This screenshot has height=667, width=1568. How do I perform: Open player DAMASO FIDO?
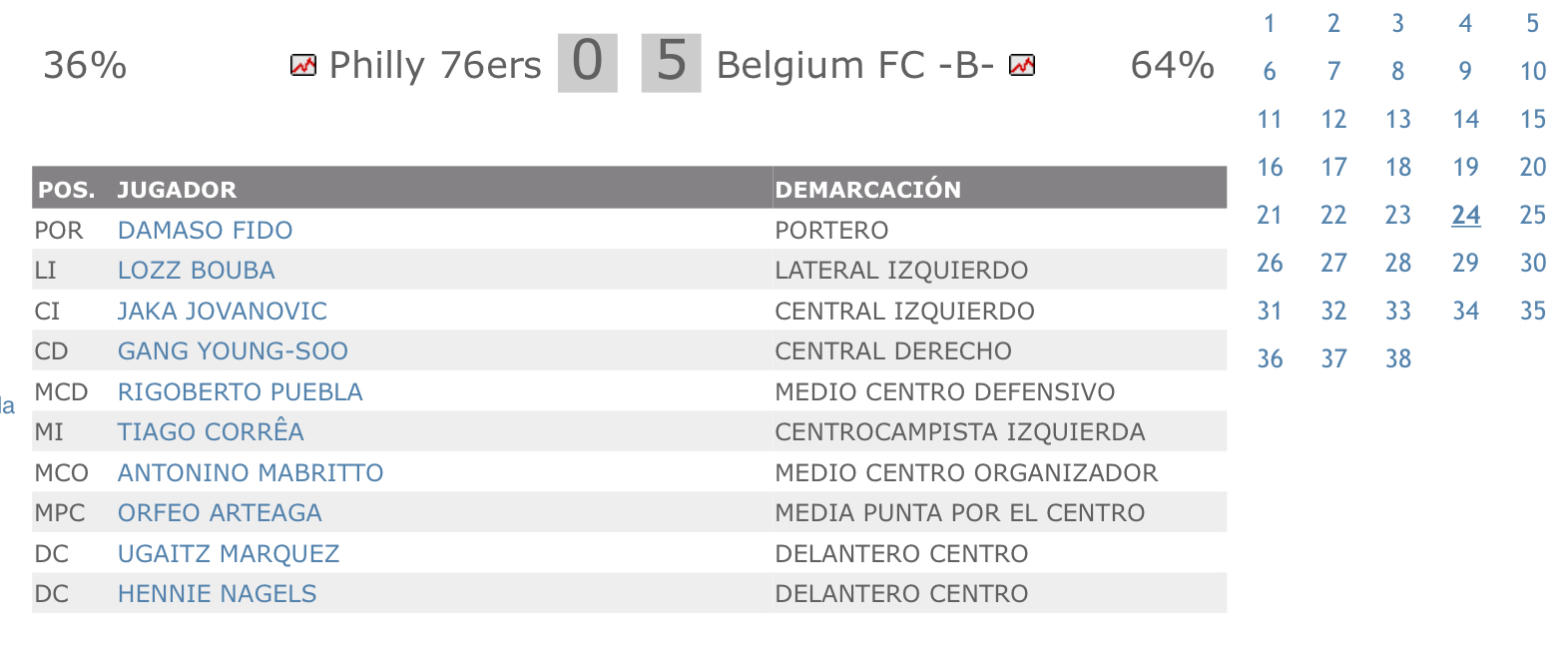pyautogui.click(x=205, y=231)
